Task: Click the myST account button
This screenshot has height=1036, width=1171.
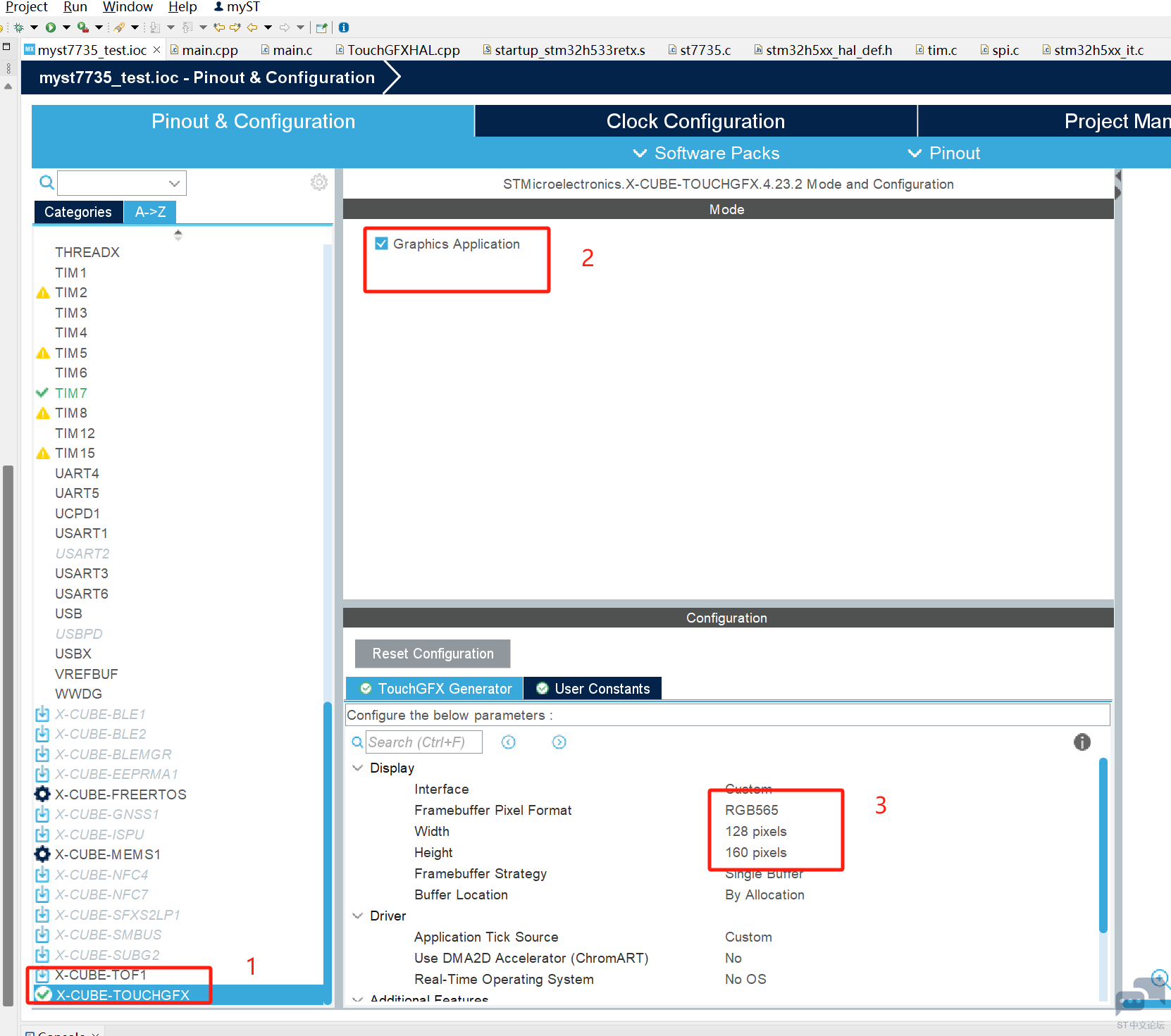Action: tap(237, 7)
